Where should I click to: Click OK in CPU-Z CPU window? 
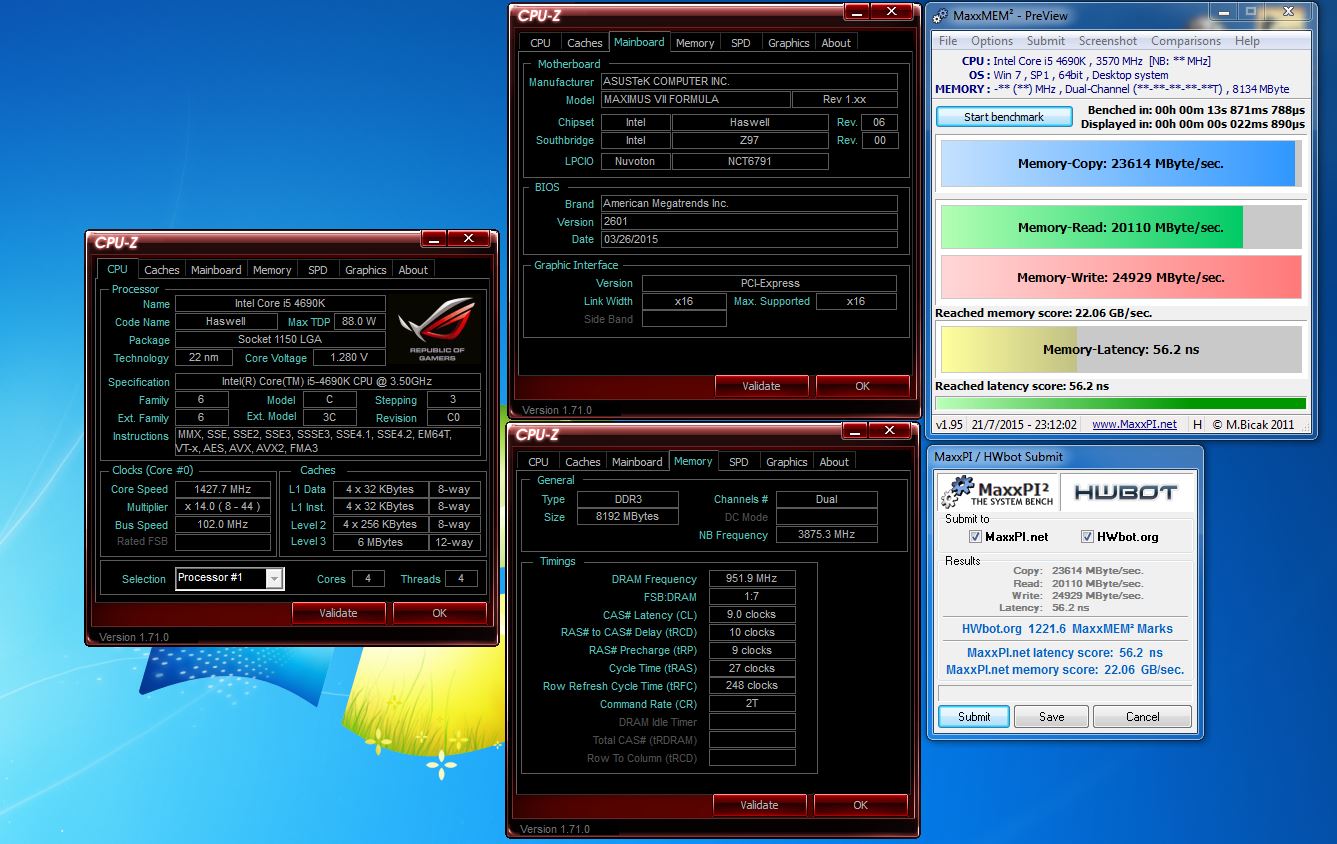[439, 613]
